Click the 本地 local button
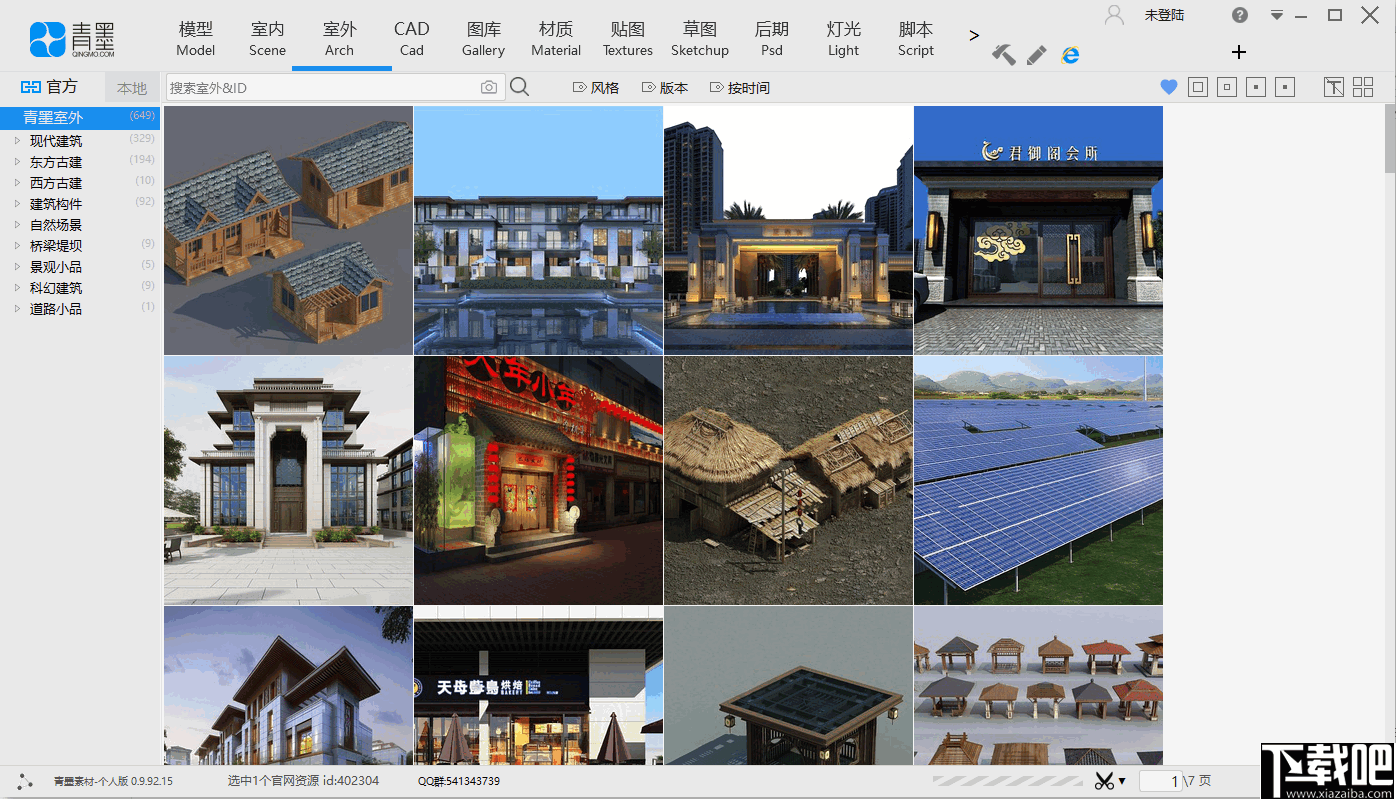 tap(132, 88)
